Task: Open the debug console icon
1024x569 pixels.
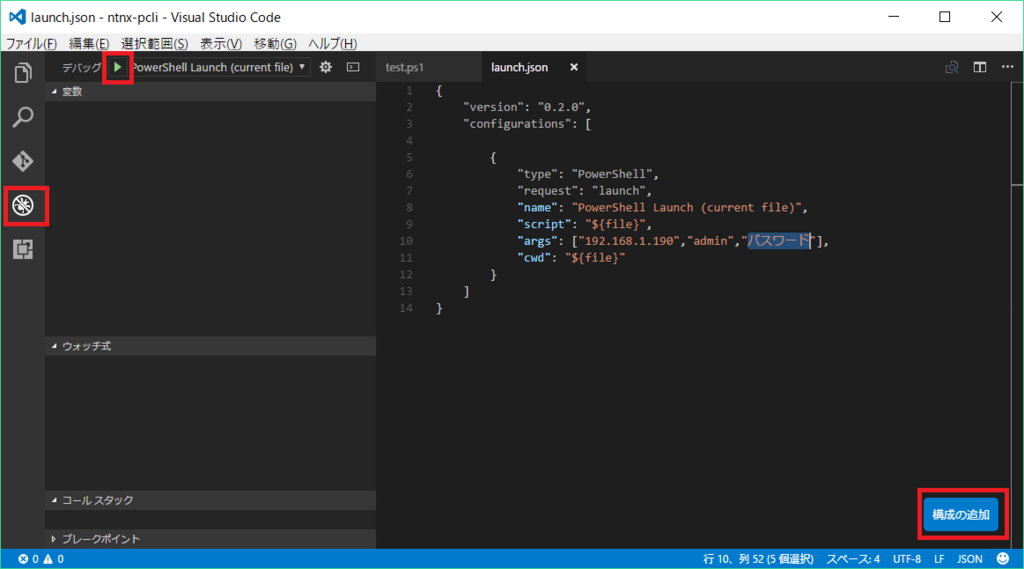Action: pyautogui.click(x=353, y=67)
